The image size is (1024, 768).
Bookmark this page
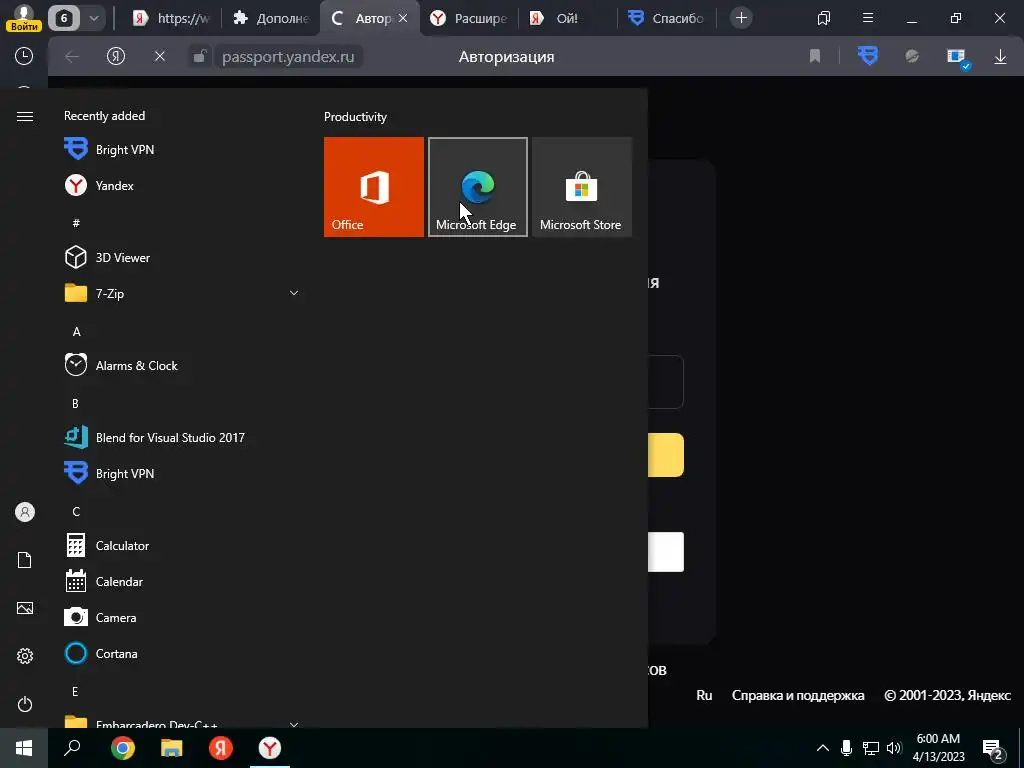[x=814, y=57]
